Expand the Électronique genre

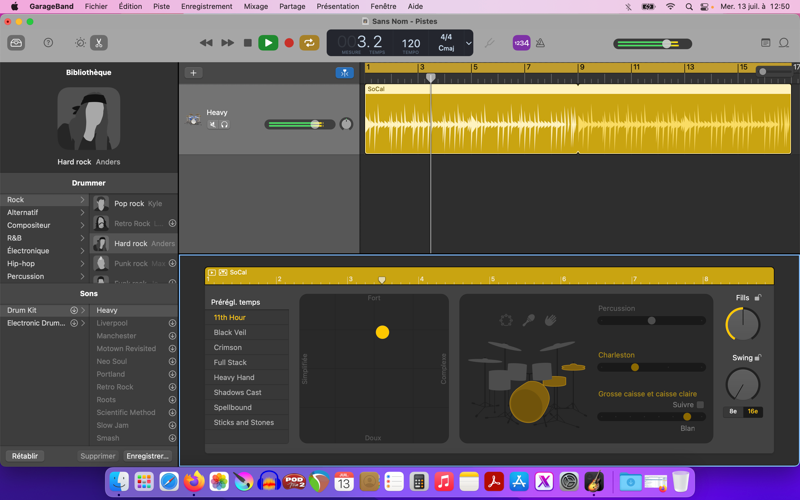(83, 251)
